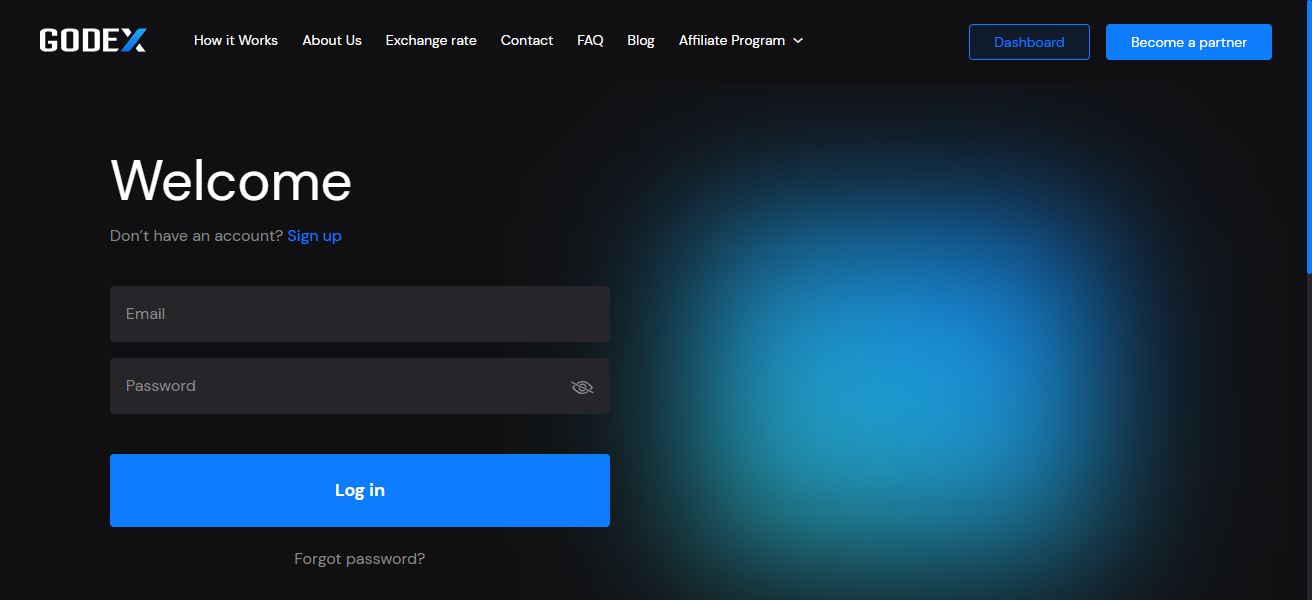Toggle password visibility eye icon
This screenshot has height=600, width=1312.
pyautogui.click(x=582, y=387)
